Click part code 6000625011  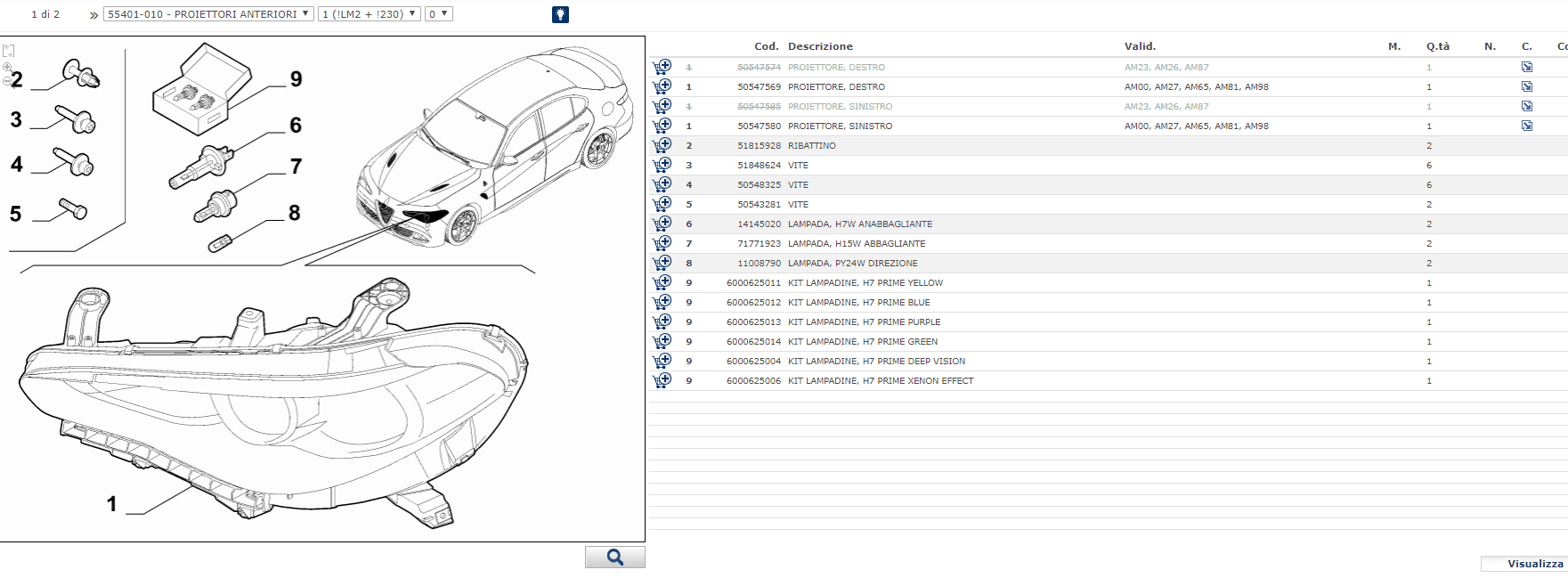coord(753,282)
